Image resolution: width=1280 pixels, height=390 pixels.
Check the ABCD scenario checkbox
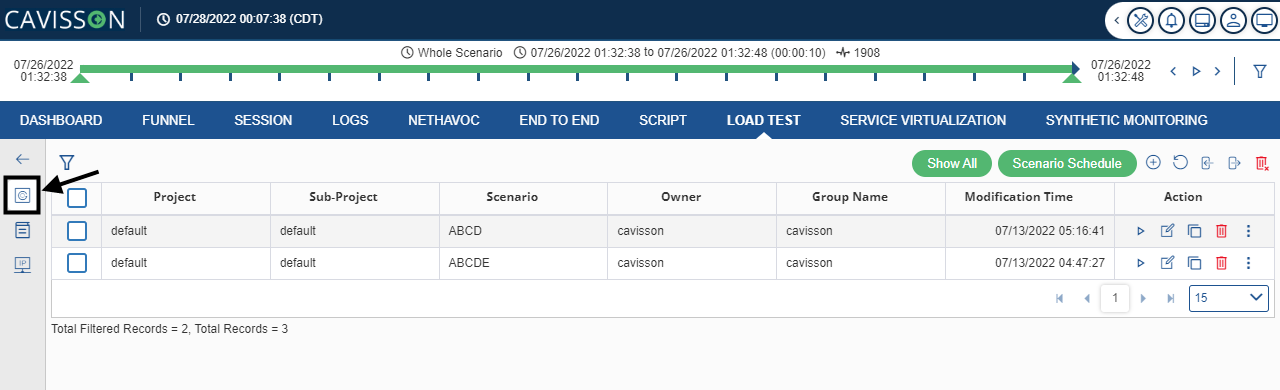[x=77, y=231]
